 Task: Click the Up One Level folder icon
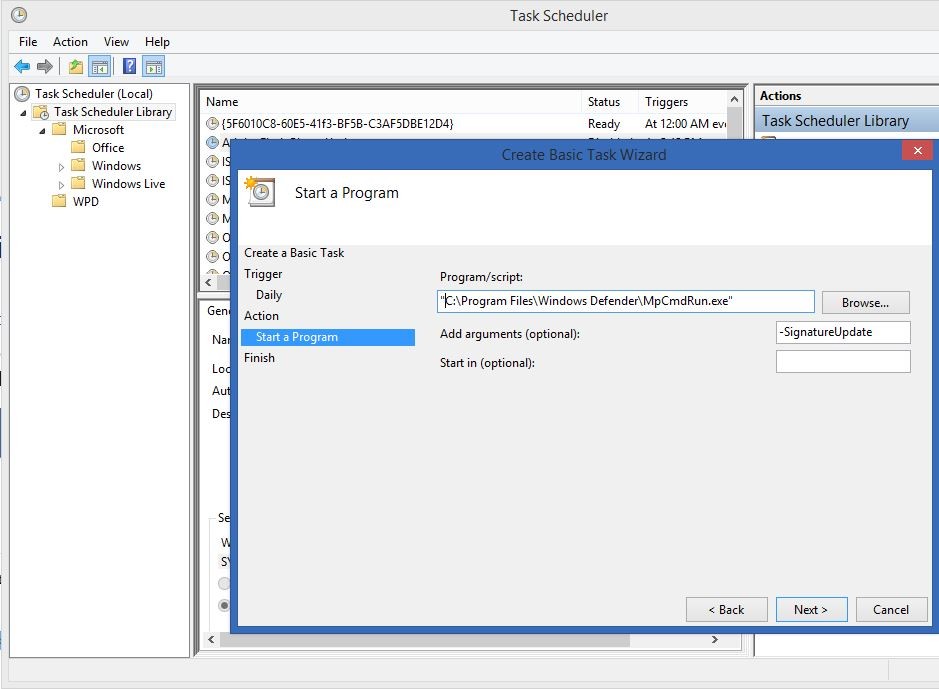coord(76,67)
